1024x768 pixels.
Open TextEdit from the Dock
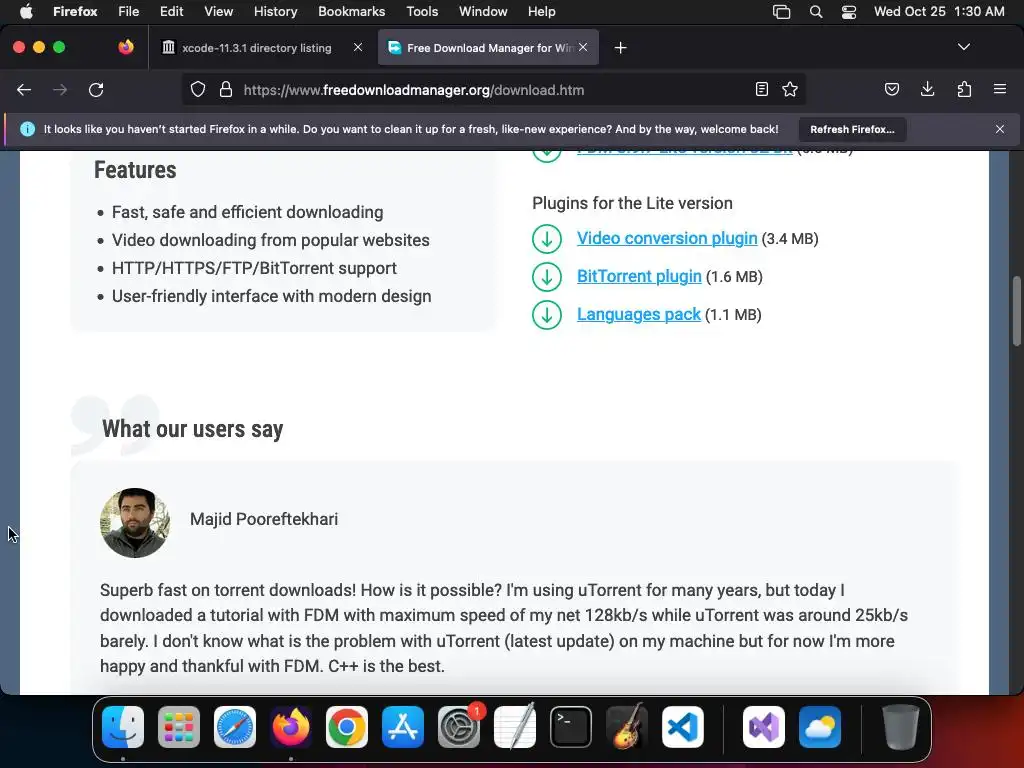coord(515,727)
